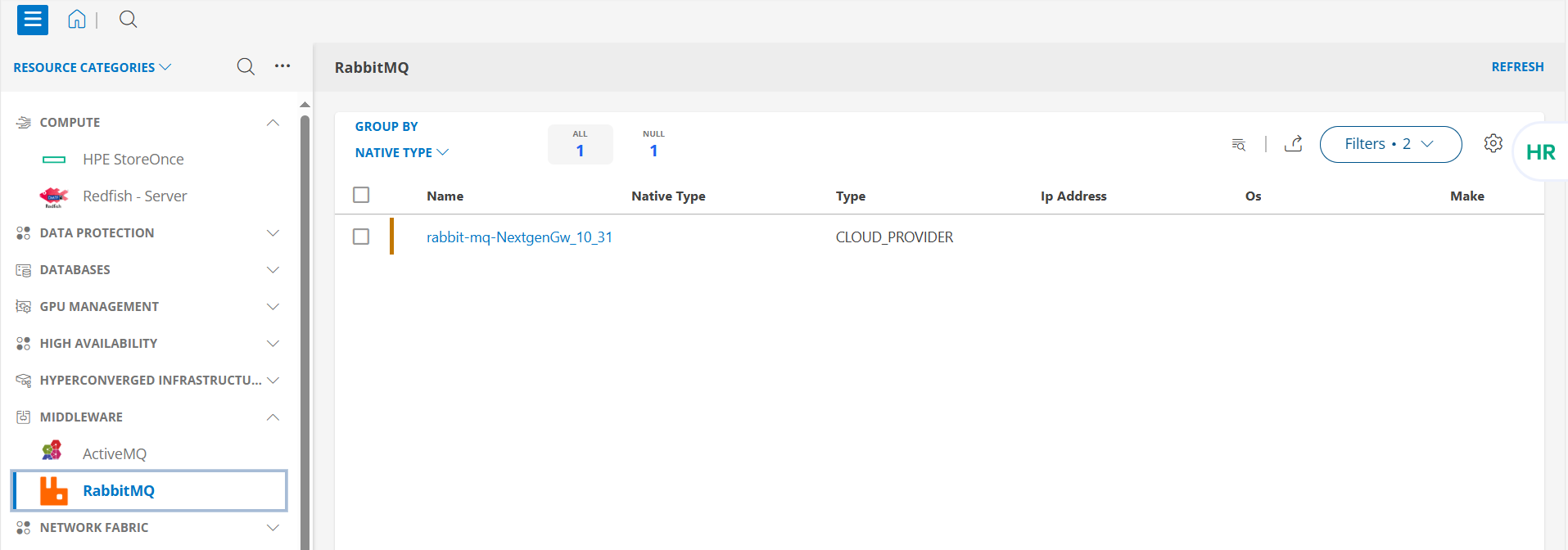Open the rabbit-mq-NextgenGw_10_31 resource link
The image size is (1568, 550).
click(x=519, y=237)
